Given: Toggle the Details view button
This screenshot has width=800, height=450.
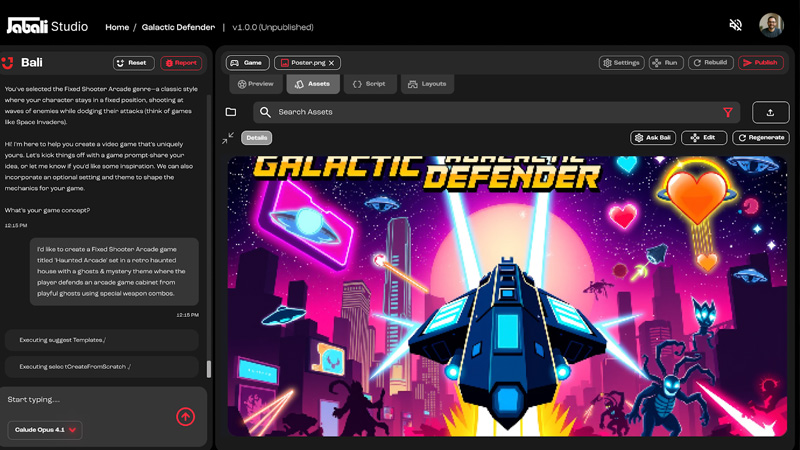Looking at the screenshot, I should (x=257, y=138).
